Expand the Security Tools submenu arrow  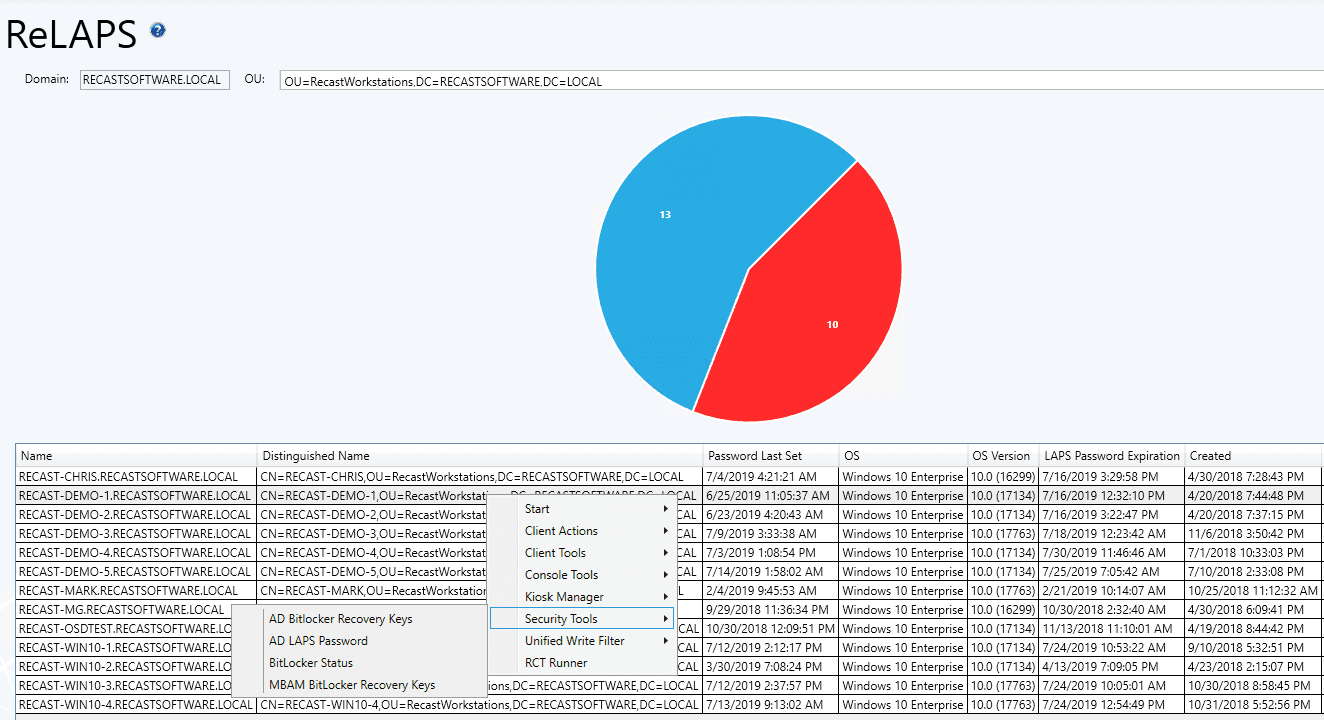point(666,619)
